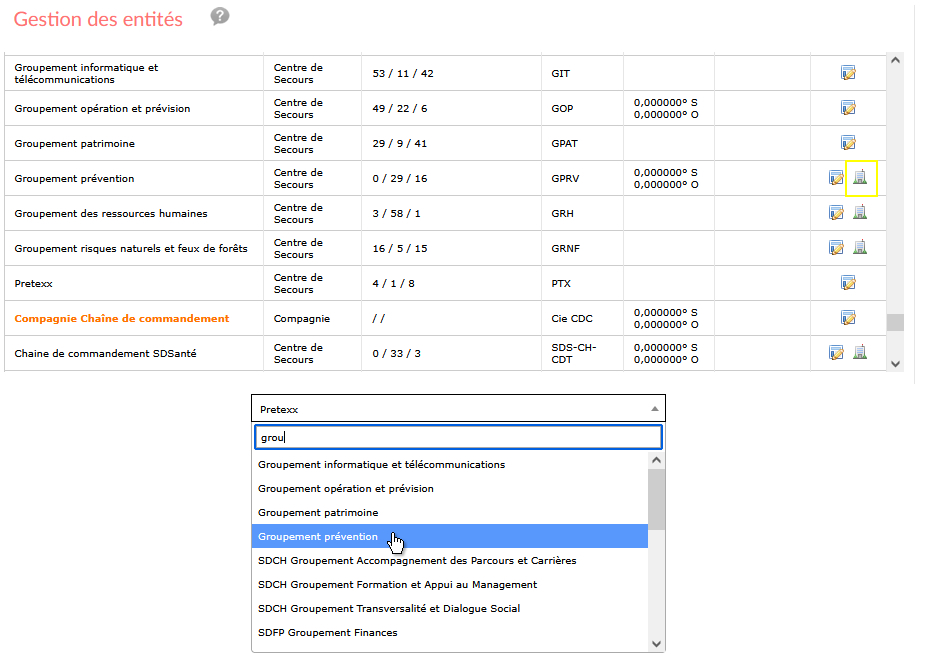Click edit icon for Groupement patrimoine
Viewport: 926px width, 661px height.
pos(848,143)
